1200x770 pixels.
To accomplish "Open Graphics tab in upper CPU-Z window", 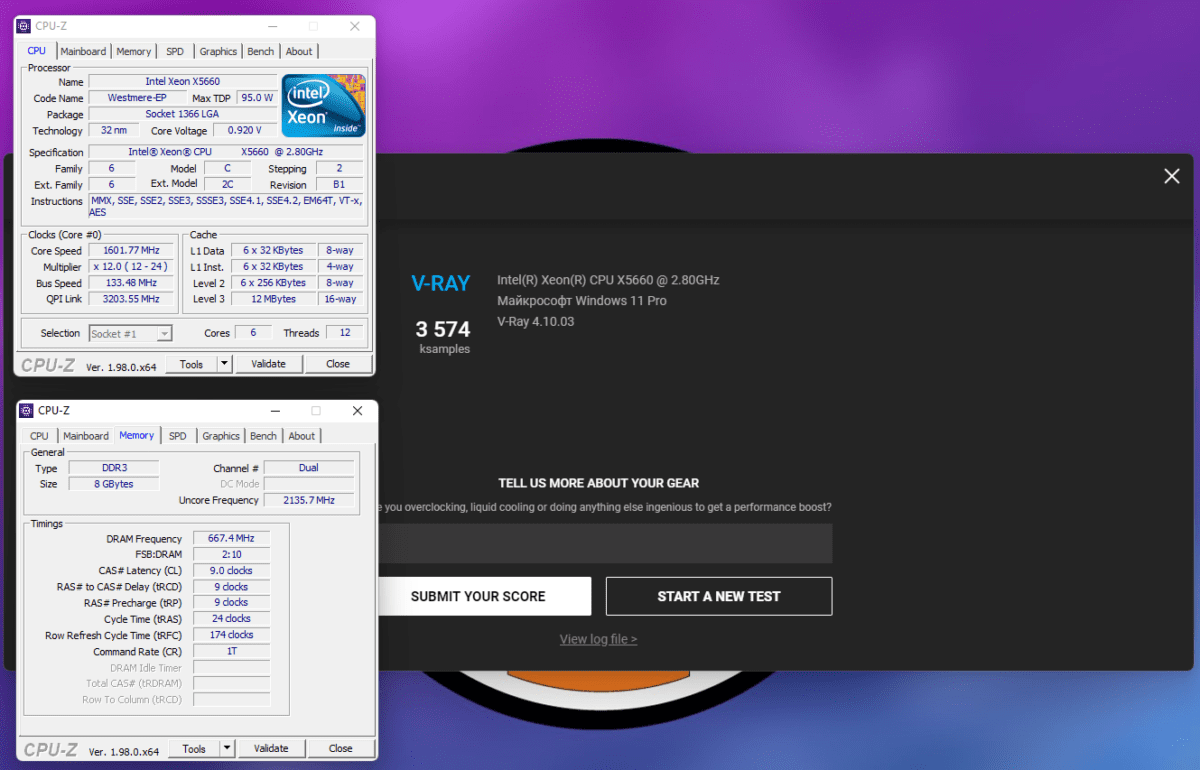I will [218, 52].
